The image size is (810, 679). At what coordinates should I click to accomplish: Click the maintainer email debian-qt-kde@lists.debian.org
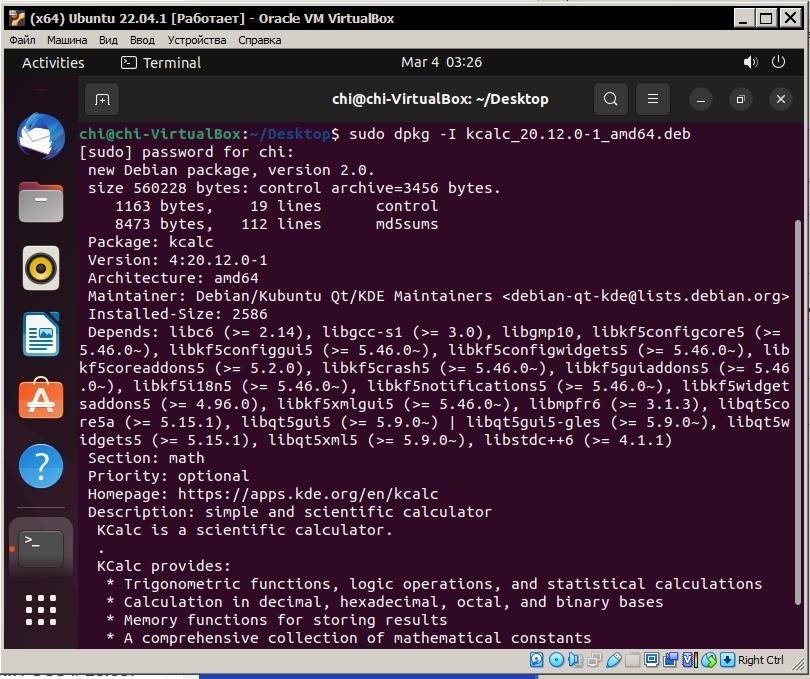coord(646,296)
